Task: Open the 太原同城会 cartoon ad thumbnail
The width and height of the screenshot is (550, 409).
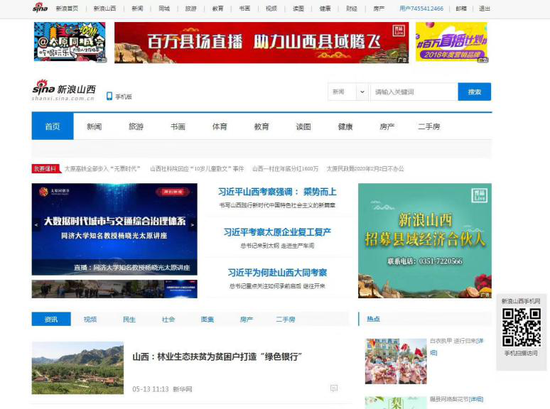Action: pos(69,42)
